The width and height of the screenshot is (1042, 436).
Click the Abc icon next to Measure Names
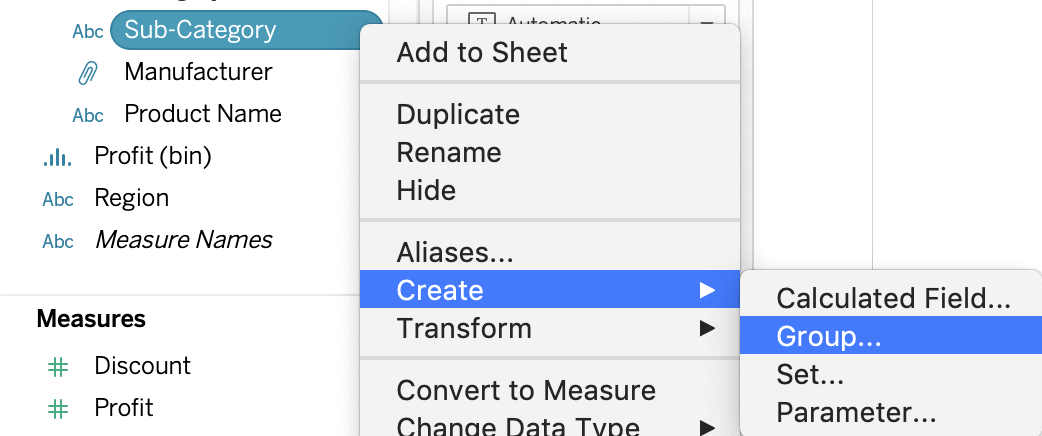[58, 241]
